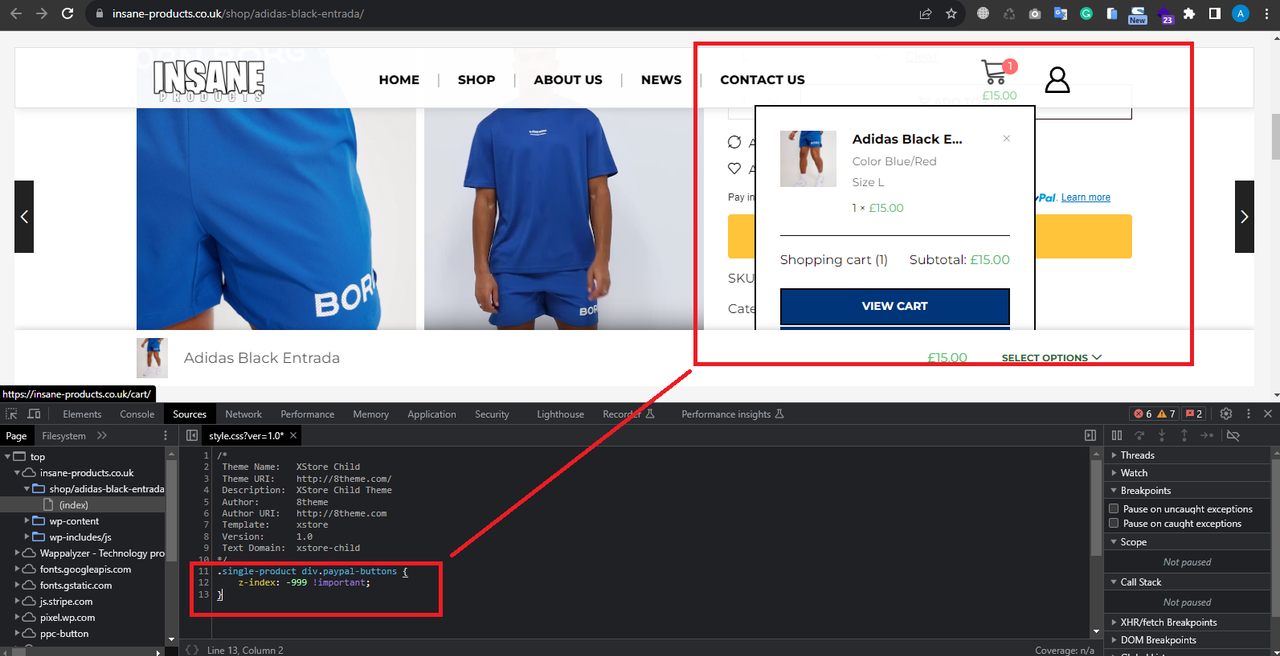This screenshot has height=656, width=1280.
Task: Open the Google Translate extension icon
Action: pyautogui.click(x=1060, y=14)
